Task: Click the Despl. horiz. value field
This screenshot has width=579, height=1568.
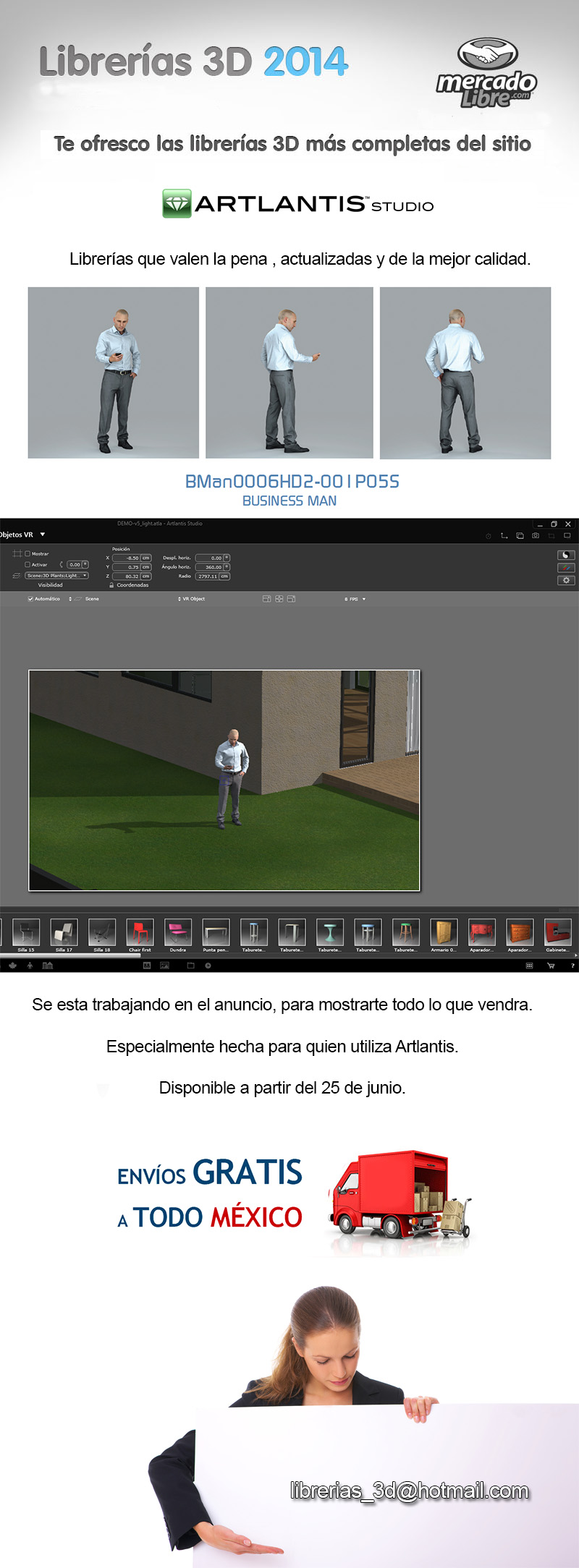Action: coord(209,558)
